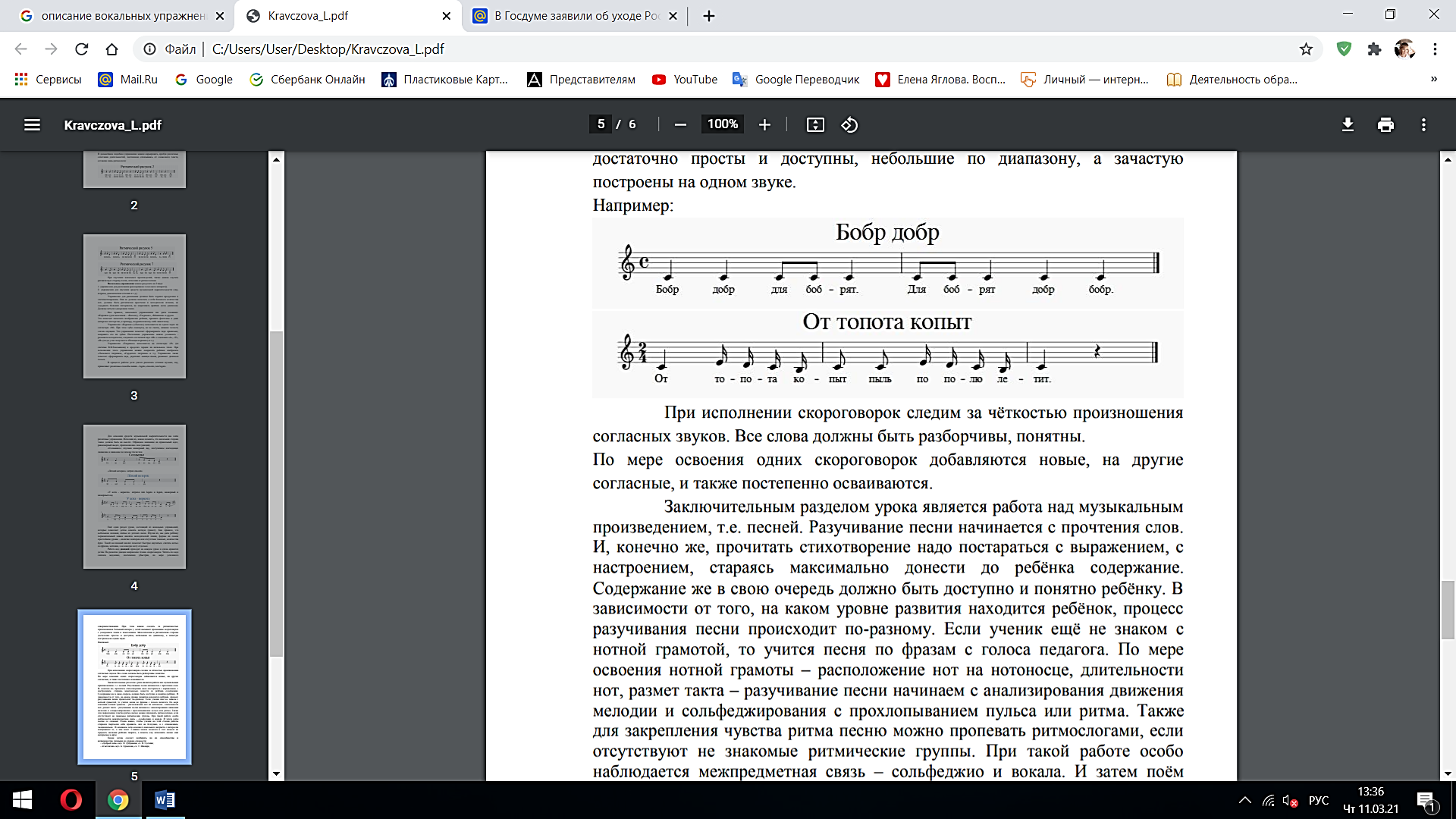Switch to the 'описание вокальных упражнен' tab
Screen dimensions: 1456x819
click(121, 16)
